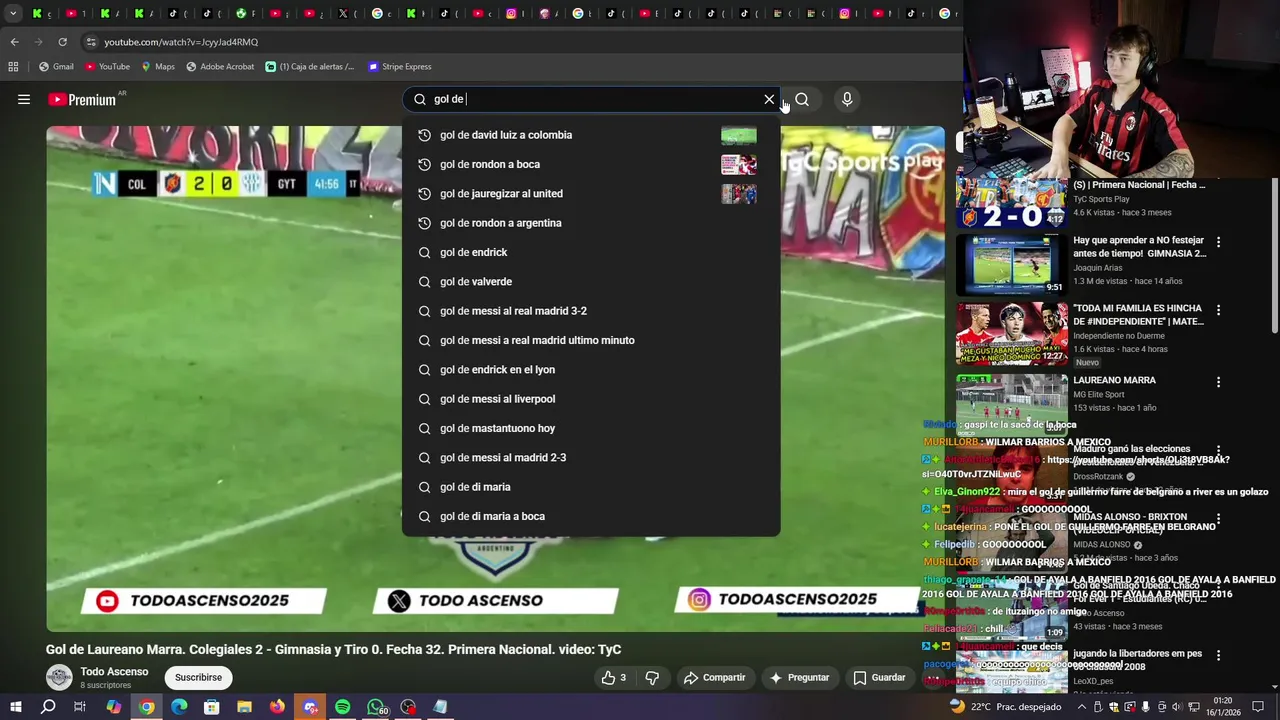Click the magnifier search submit button
This screenshot has width=1280, height=720.
click(802, 99)
